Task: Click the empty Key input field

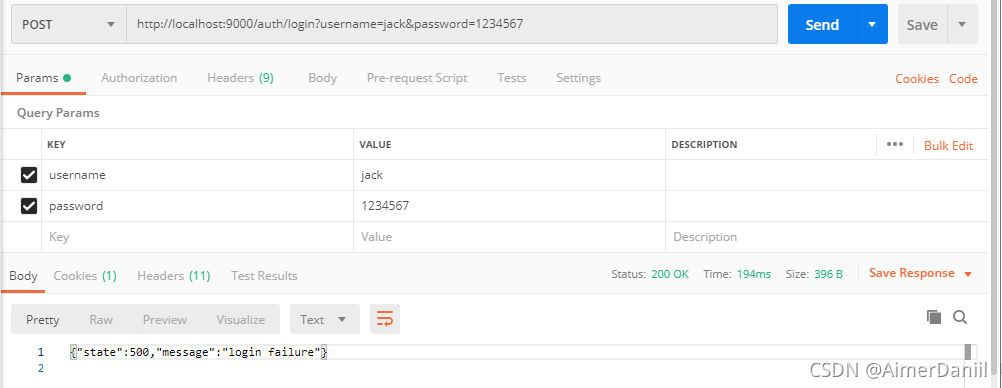Action: [x=197, y=237]
